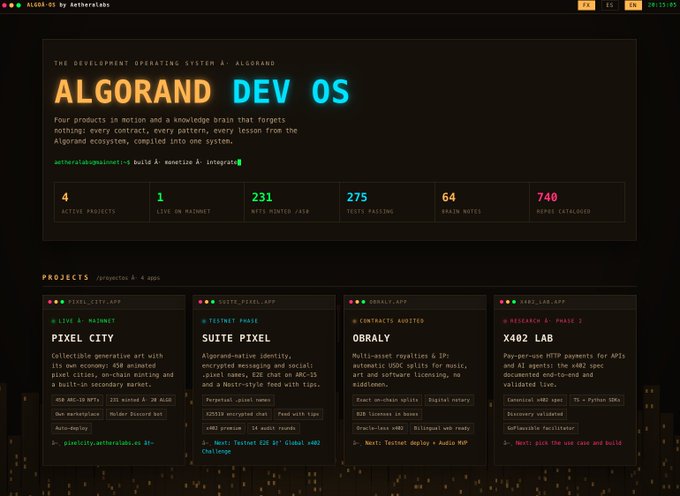This screenshot has height=496, width=680.
Task: Click the red dot on SUITE_PIXEL.APP card
Action: [x=200, y=302]
